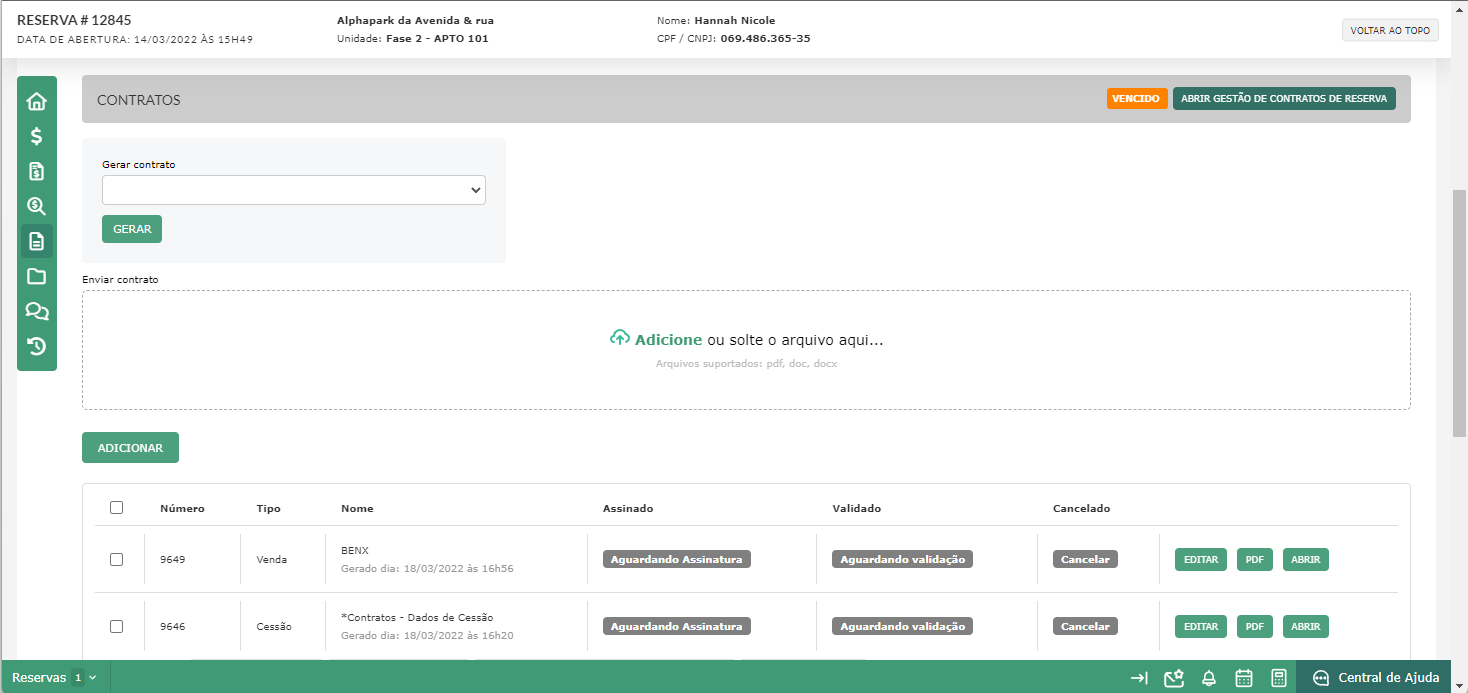This screenshot has width=1468, height=693.
Task: Check the box for contract 9649
Action: pos(116,559)
